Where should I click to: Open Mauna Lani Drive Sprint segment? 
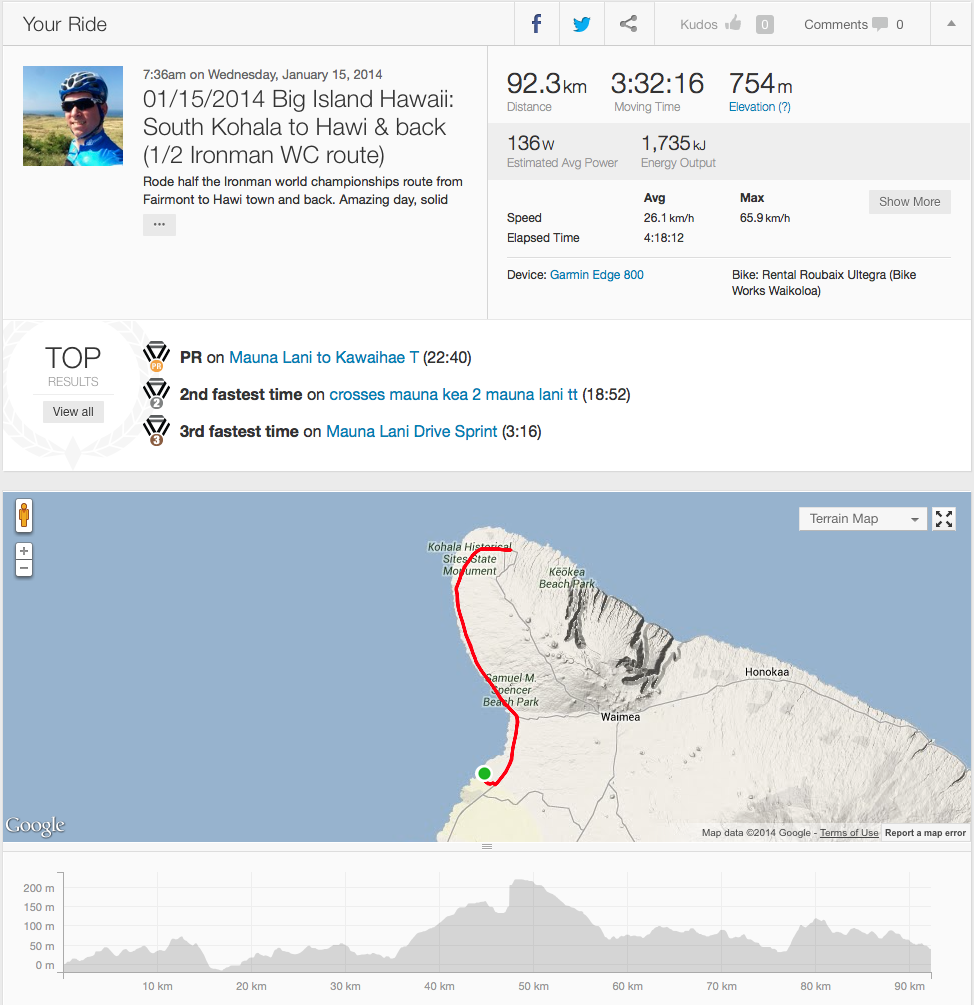(411, 431)
